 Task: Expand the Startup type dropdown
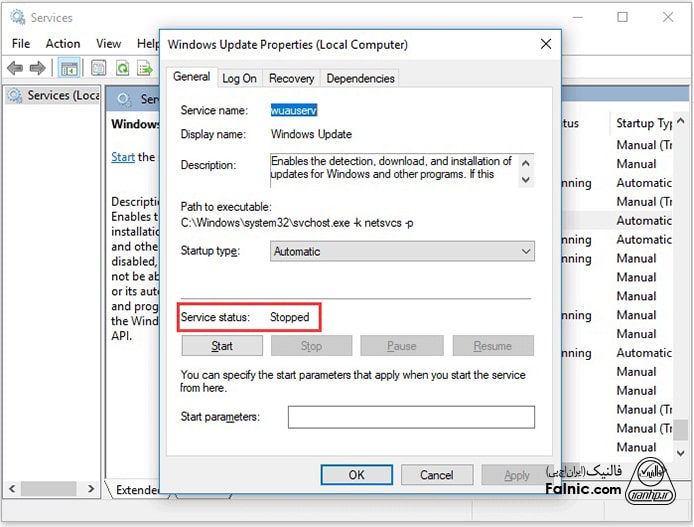[402, 252]
